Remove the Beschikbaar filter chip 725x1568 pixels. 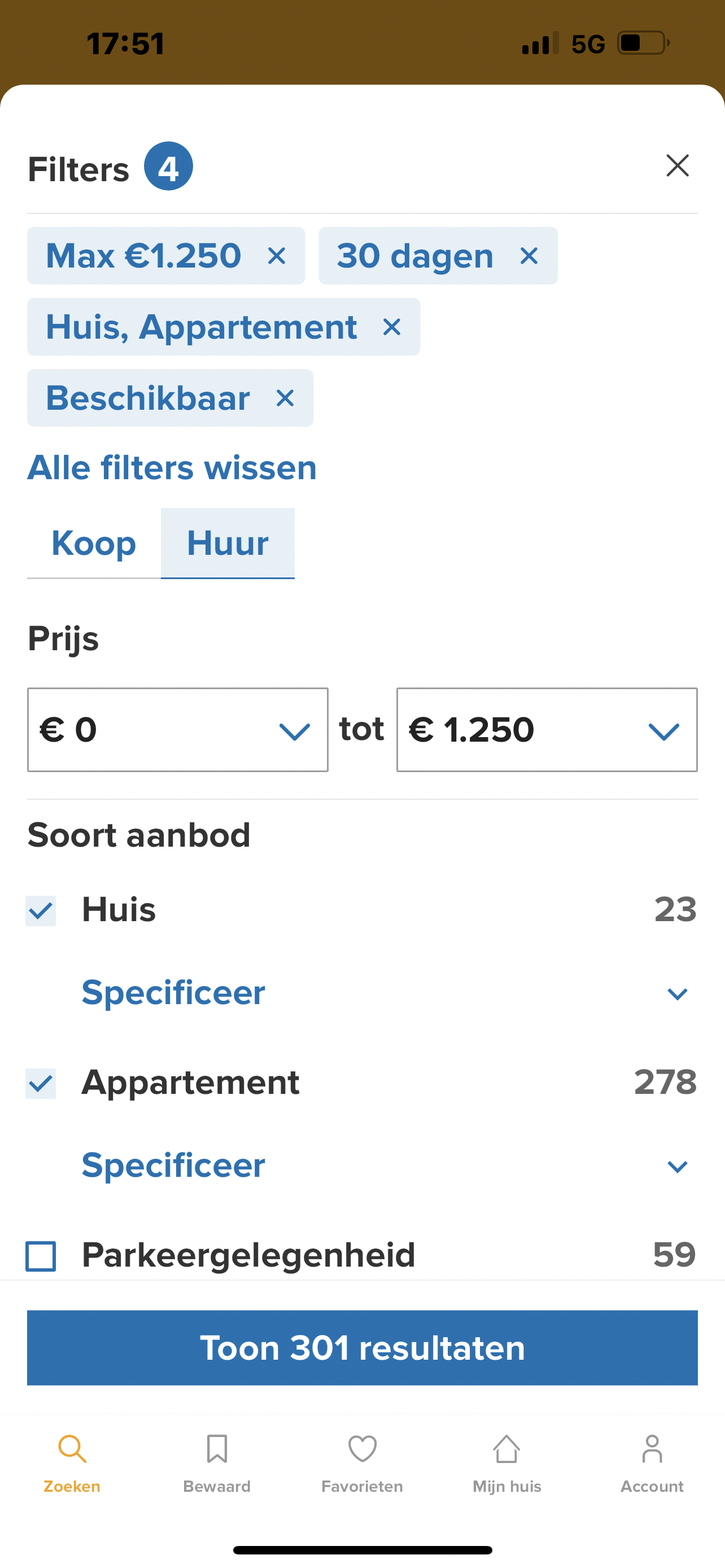tap(285, 398)
